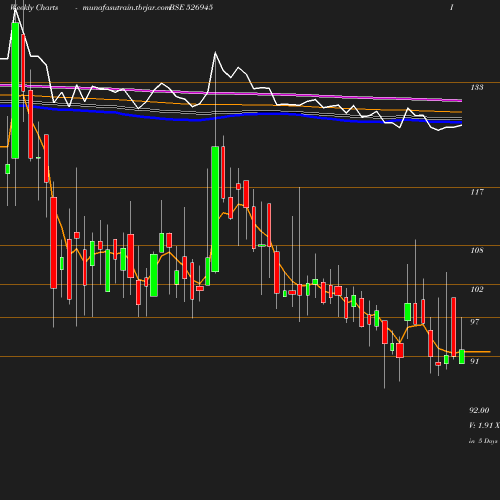Click the 'Weekly Charts' title text
The image size is (500, 500).
[34, 7]
